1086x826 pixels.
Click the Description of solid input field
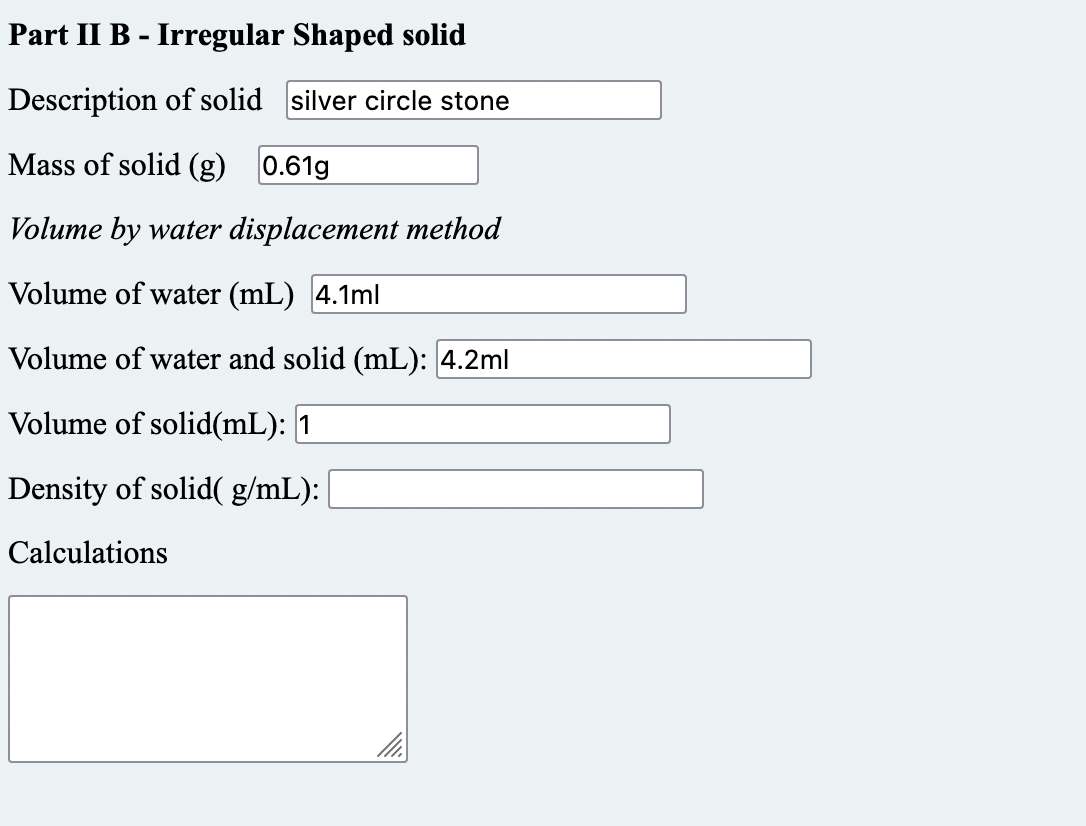[x=473, y=100]
